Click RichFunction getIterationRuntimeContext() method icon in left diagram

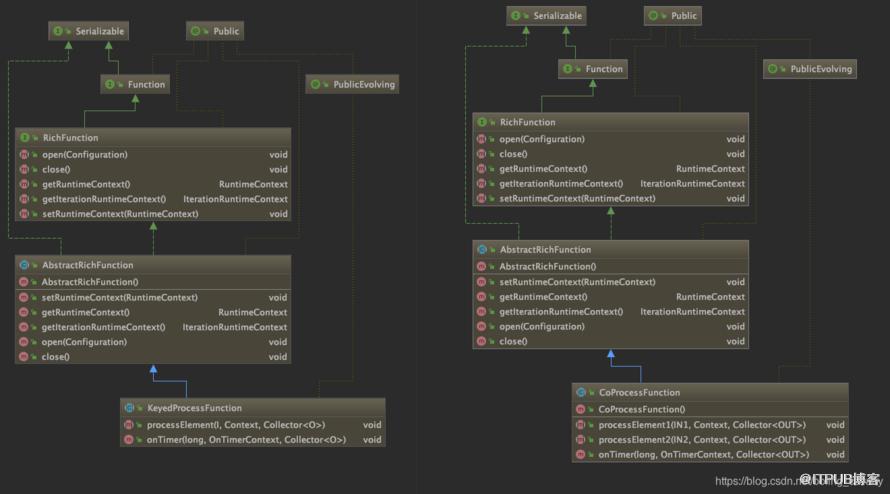point(24,199)
